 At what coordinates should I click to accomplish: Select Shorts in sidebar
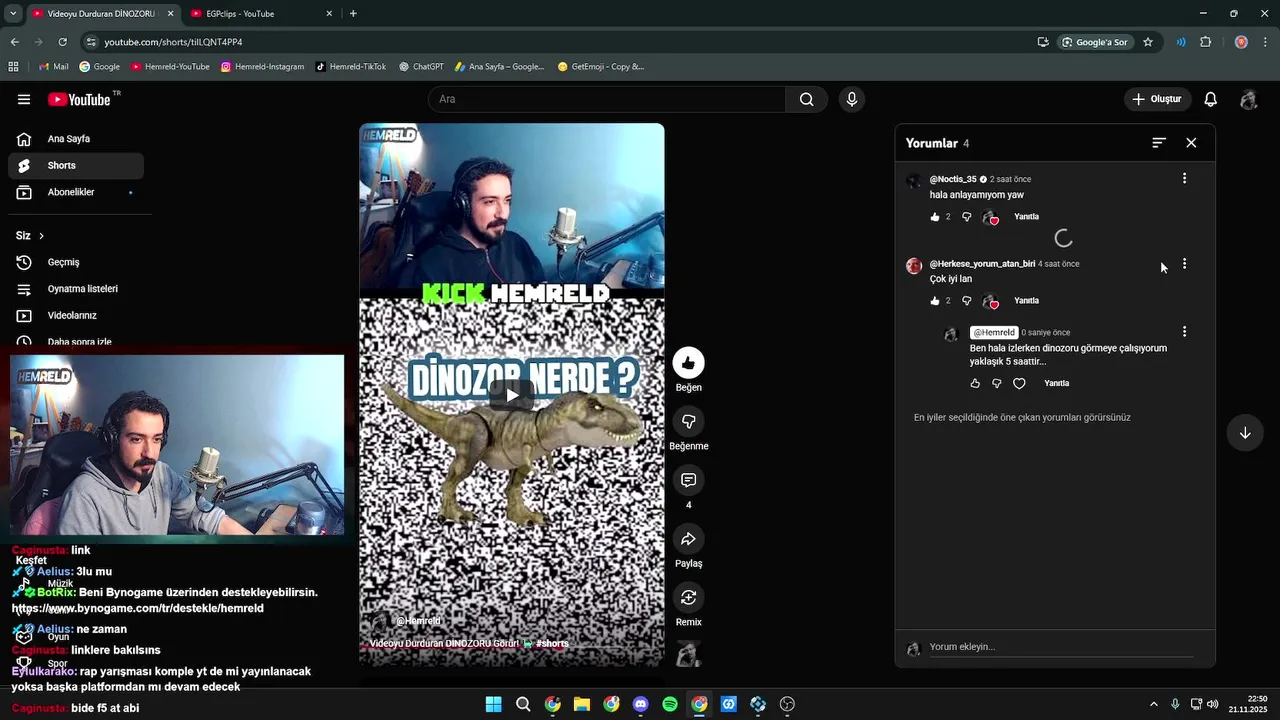click(76, 166)
